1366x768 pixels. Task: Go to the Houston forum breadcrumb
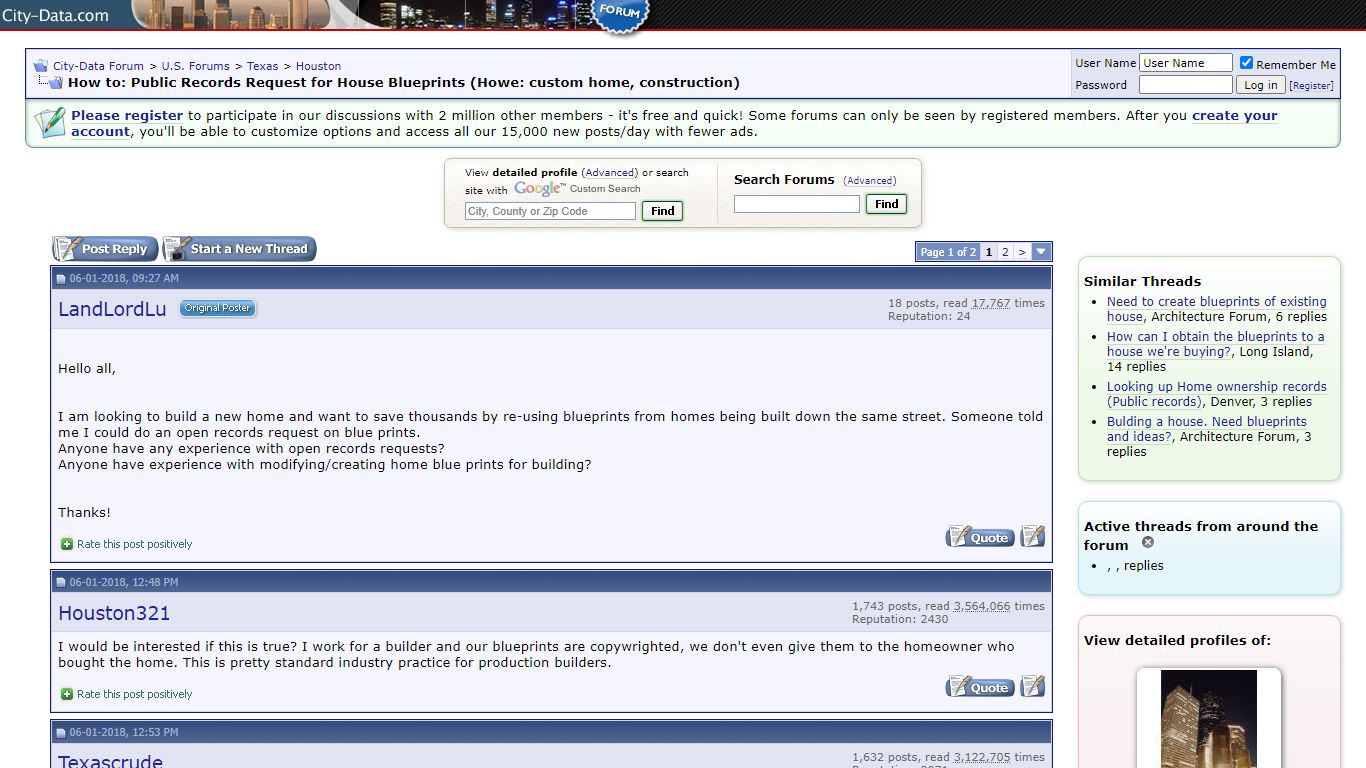pos(318,66)
